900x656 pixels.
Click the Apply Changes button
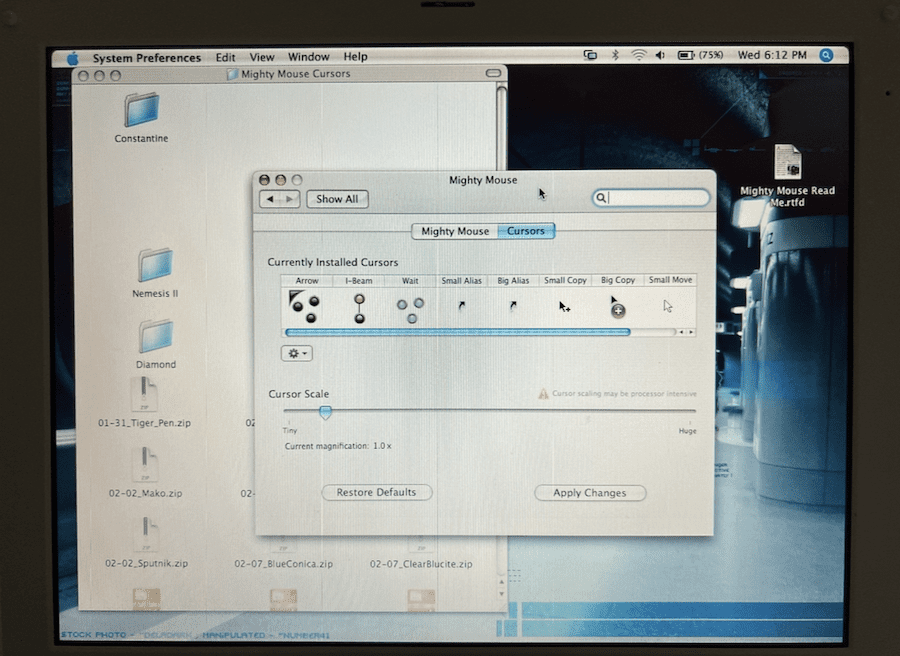589,493
